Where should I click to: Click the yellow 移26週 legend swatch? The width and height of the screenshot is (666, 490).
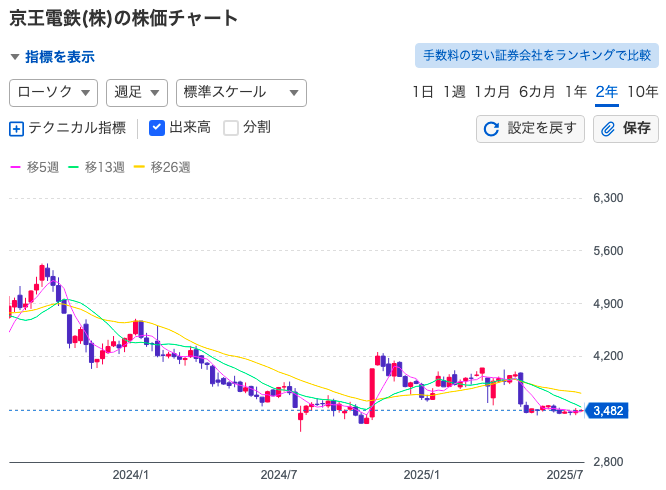pos(139,167)
